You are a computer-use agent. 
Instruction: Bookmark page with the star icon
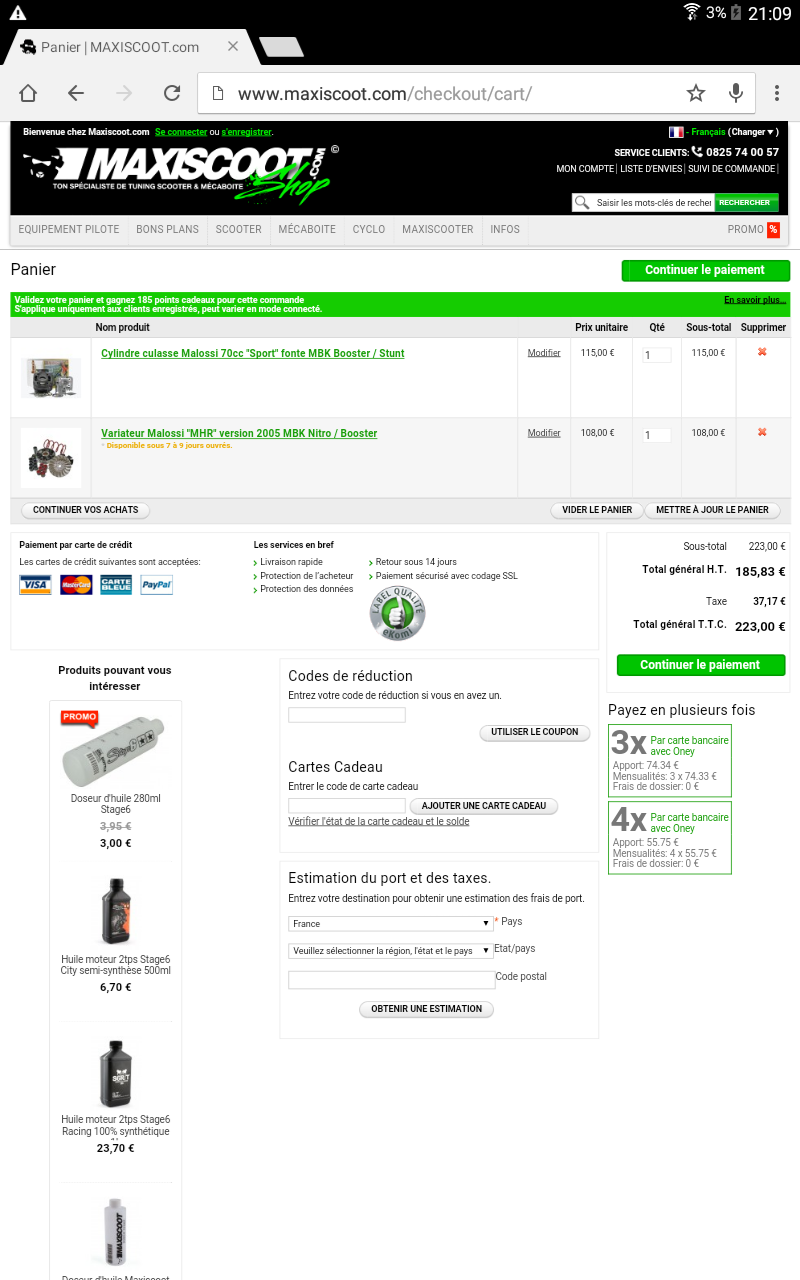(696, 93)
